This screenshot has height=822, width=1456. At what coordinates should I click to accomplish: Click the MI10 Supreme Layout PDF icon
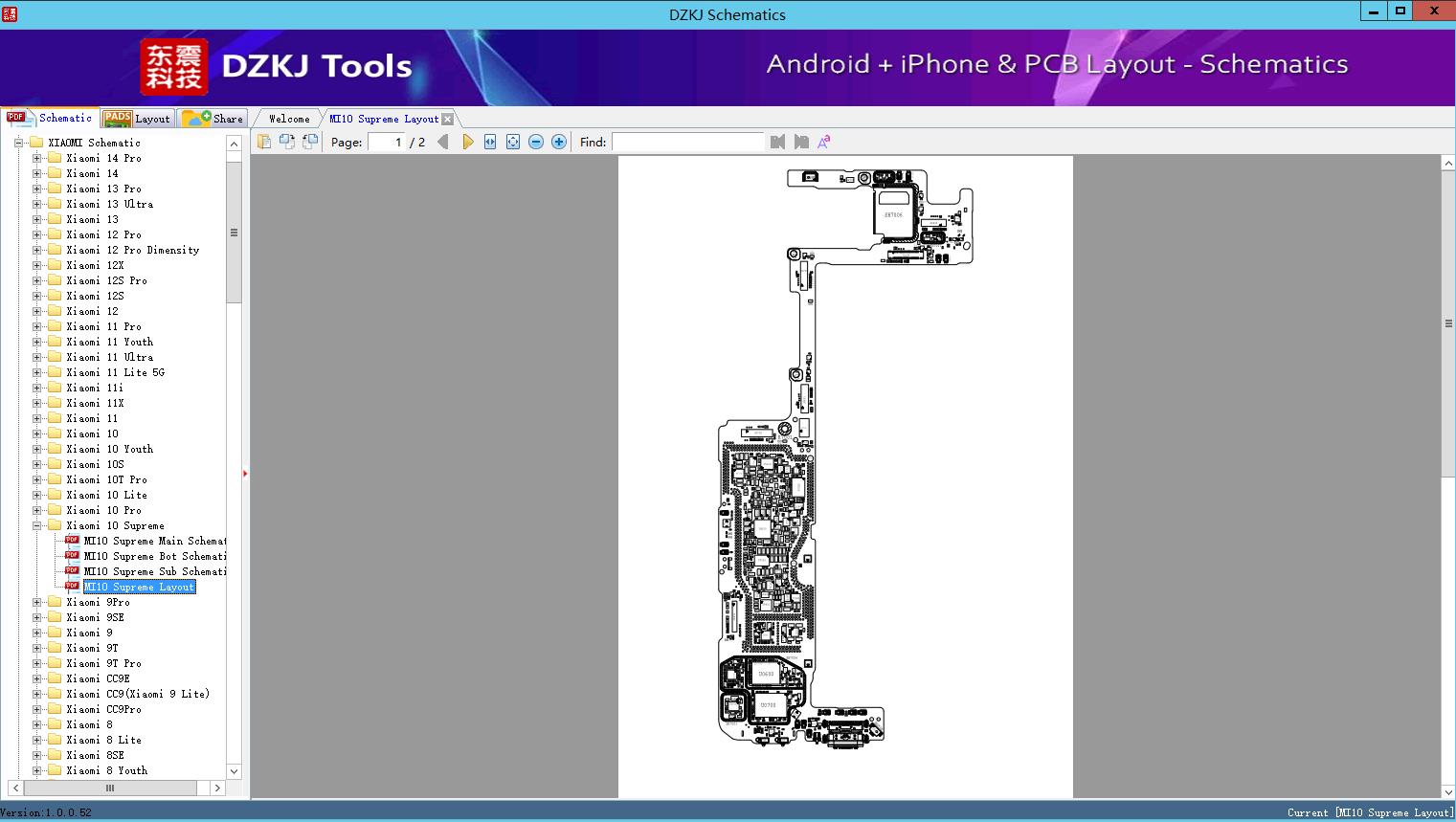[72, 586]
